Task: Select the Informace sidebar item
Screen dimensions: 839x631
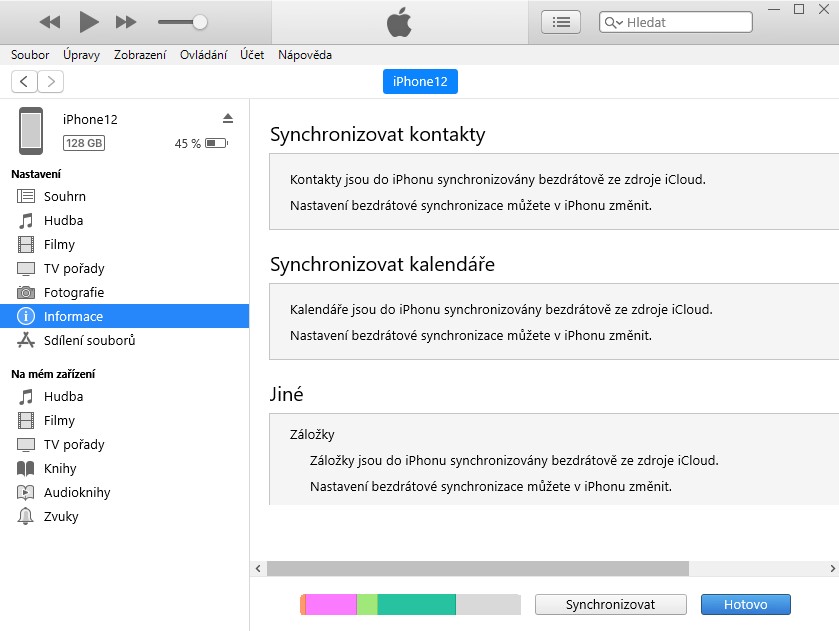Action: pyautogui.click(x=124, y=316)
